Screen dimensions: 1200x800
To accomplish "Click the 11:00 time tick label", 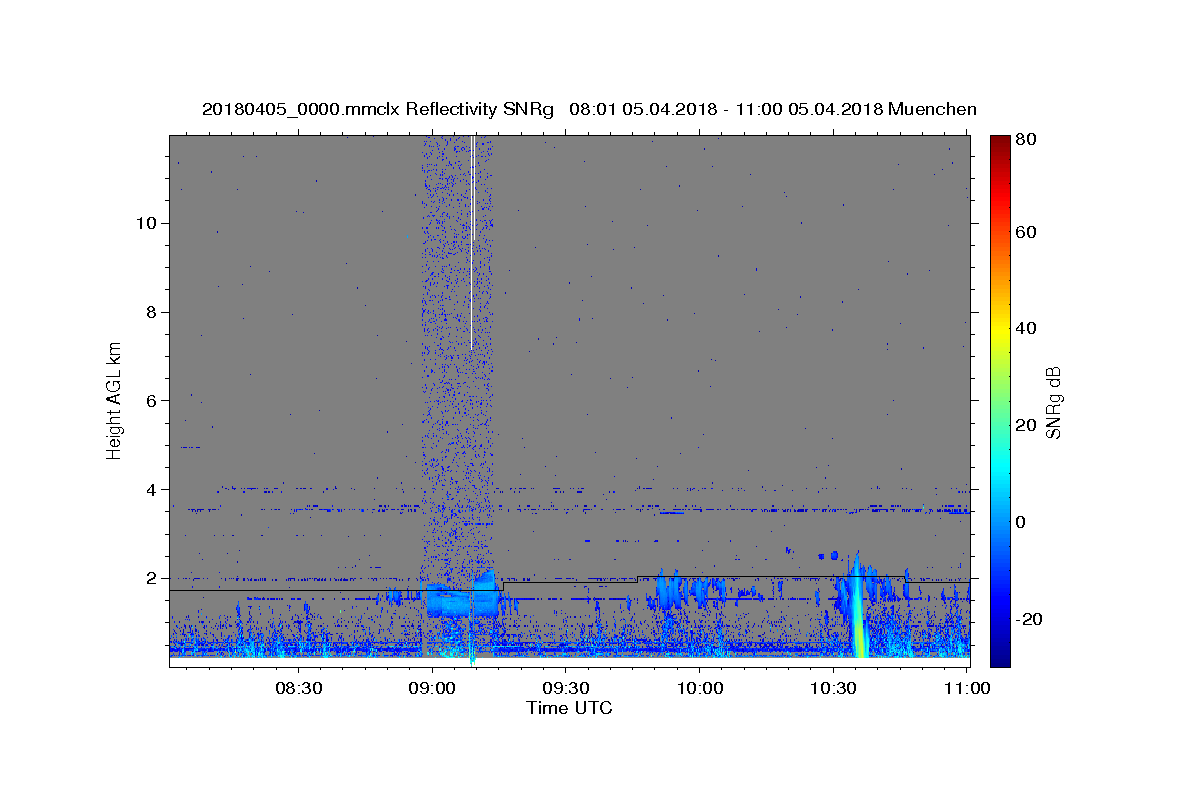I will [966, 689].
